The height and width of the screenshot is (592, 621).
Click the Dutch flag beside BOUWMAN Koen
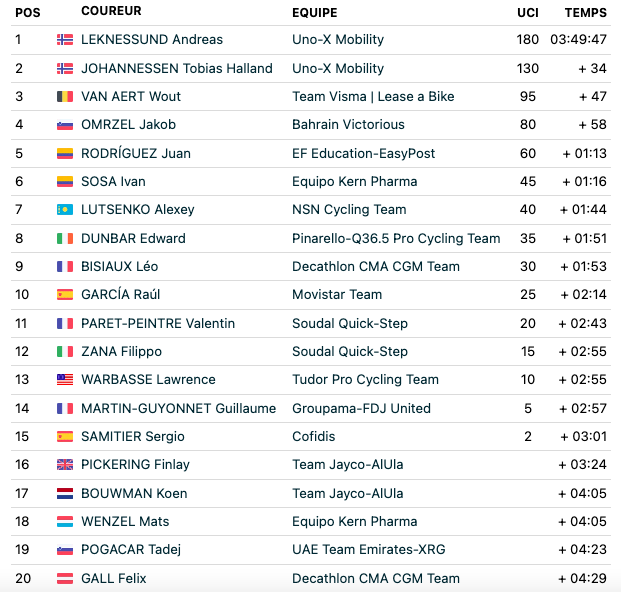coord(65,493)
